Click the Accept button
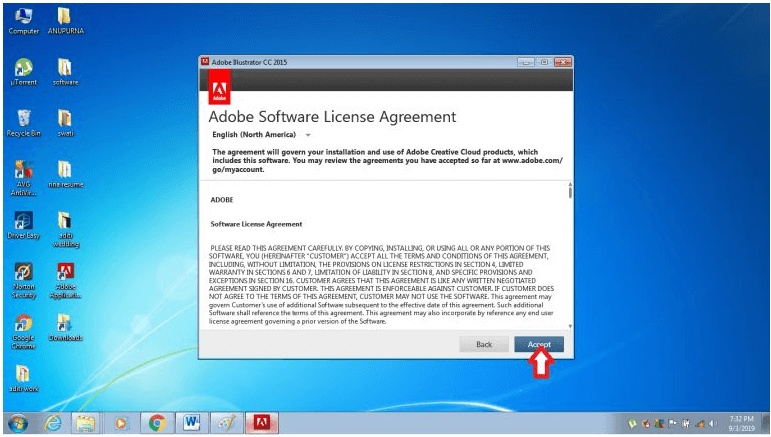This screenshot has width=771, height=437. [x=539, y=344]
